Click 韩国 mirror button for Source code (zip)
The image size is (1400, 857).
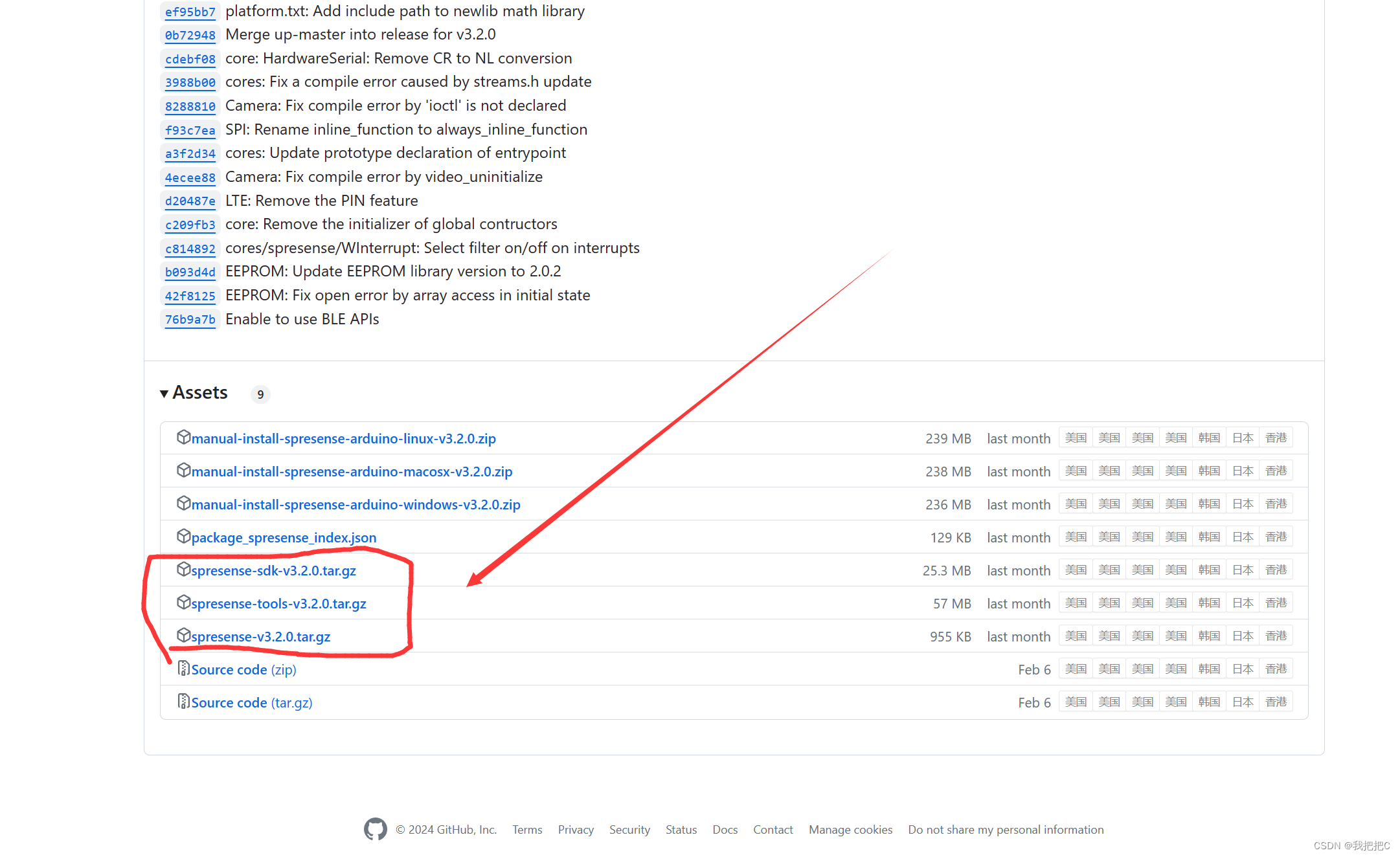[x=1208, y=669]
